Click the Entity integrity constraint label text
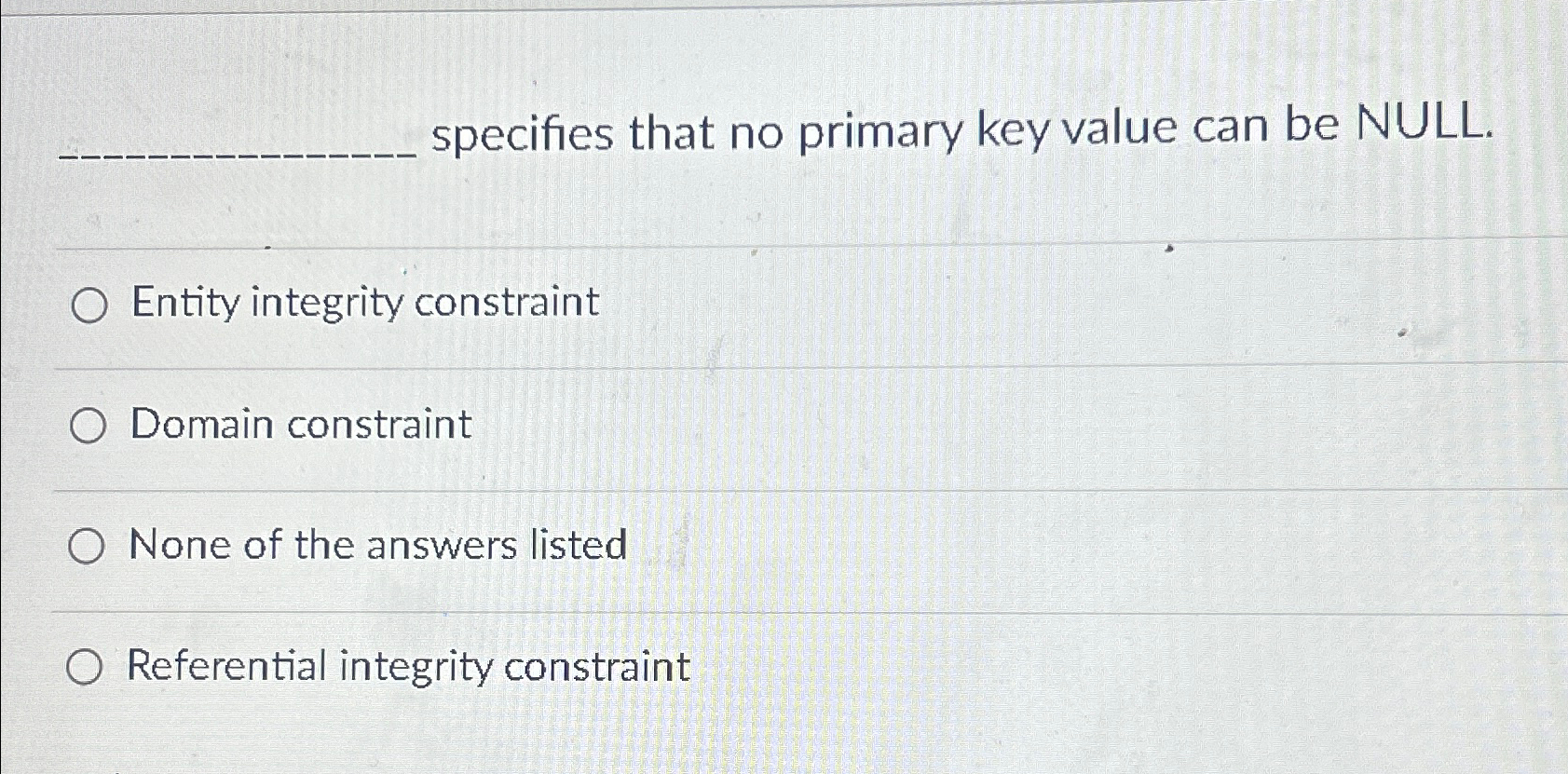The height and width of the screenshot is (774, 1568). [363, 303]
